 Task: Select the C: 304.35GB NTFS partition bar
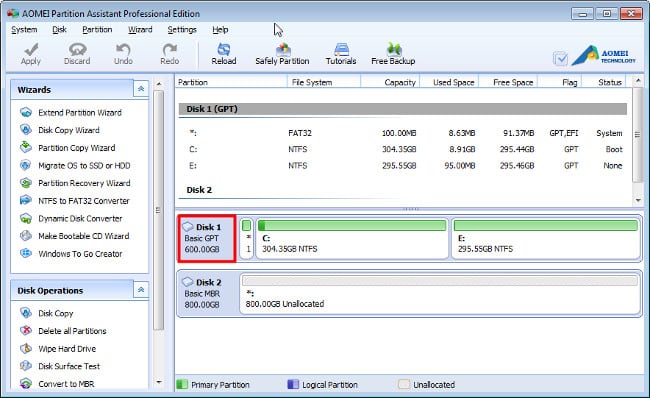[x=352, y=238]
